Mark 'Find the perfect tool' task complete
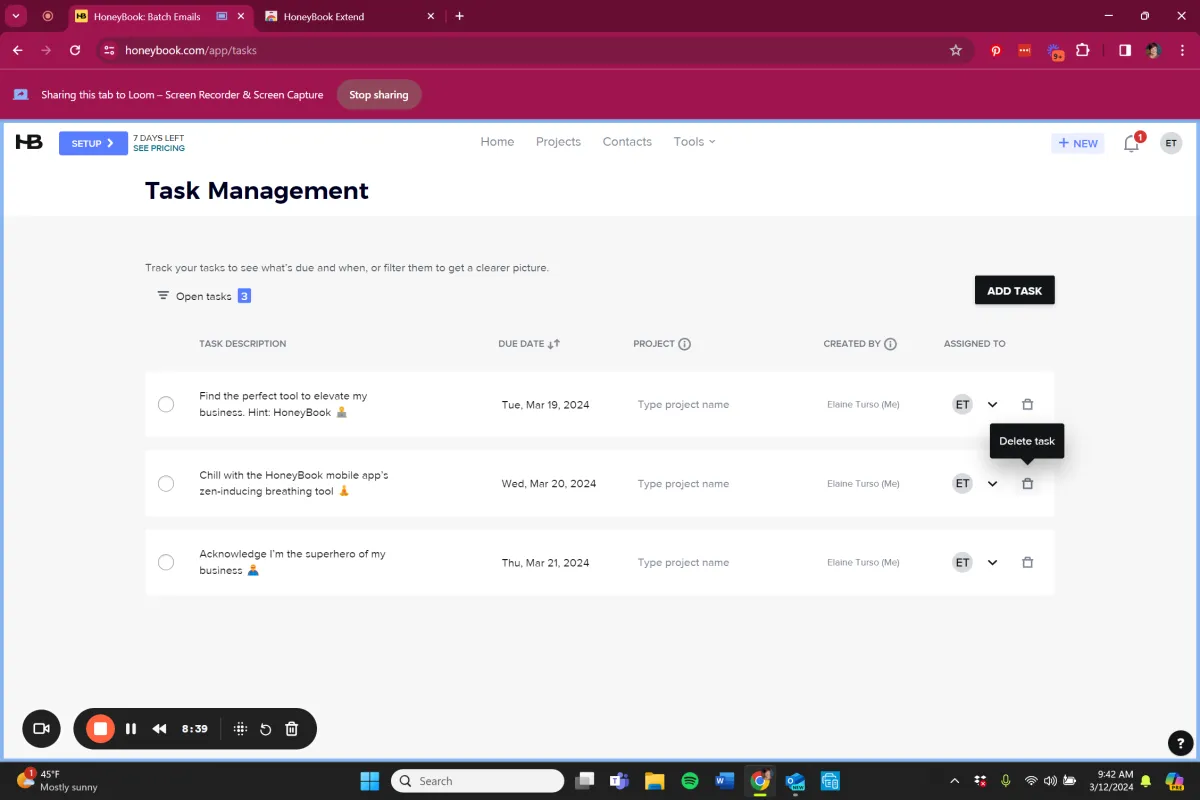Viewport: 1200px width, 800px height. pyautogui.click(x=166, y=404)
